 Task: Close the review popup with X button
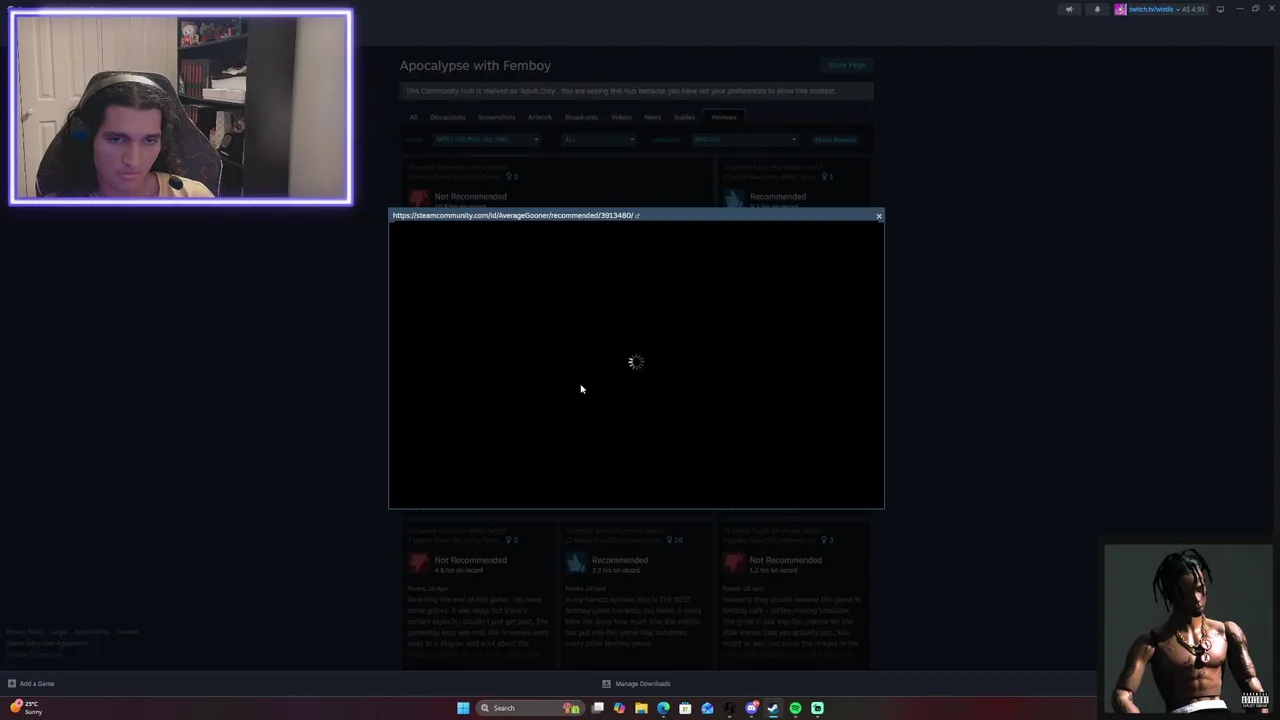tap(879, 216)
